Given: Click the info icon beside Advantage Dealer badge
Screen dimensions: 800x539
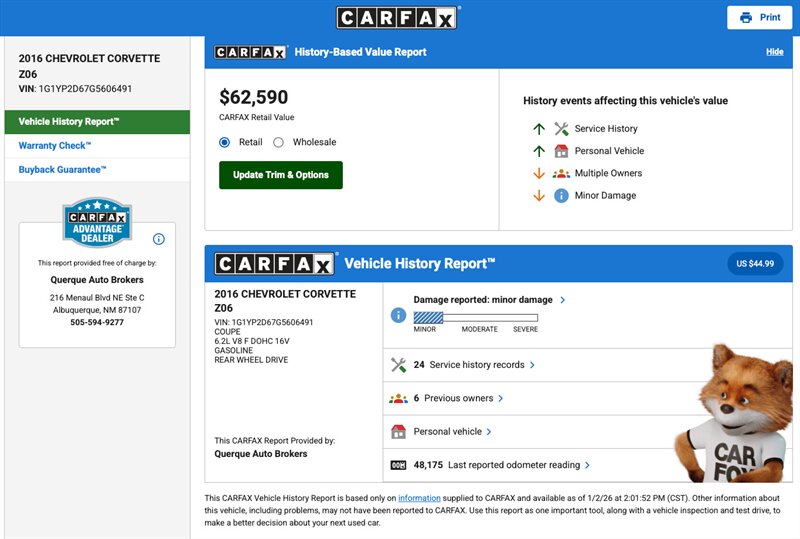Looking at the screenshot, I should click(x=158, y=239).
